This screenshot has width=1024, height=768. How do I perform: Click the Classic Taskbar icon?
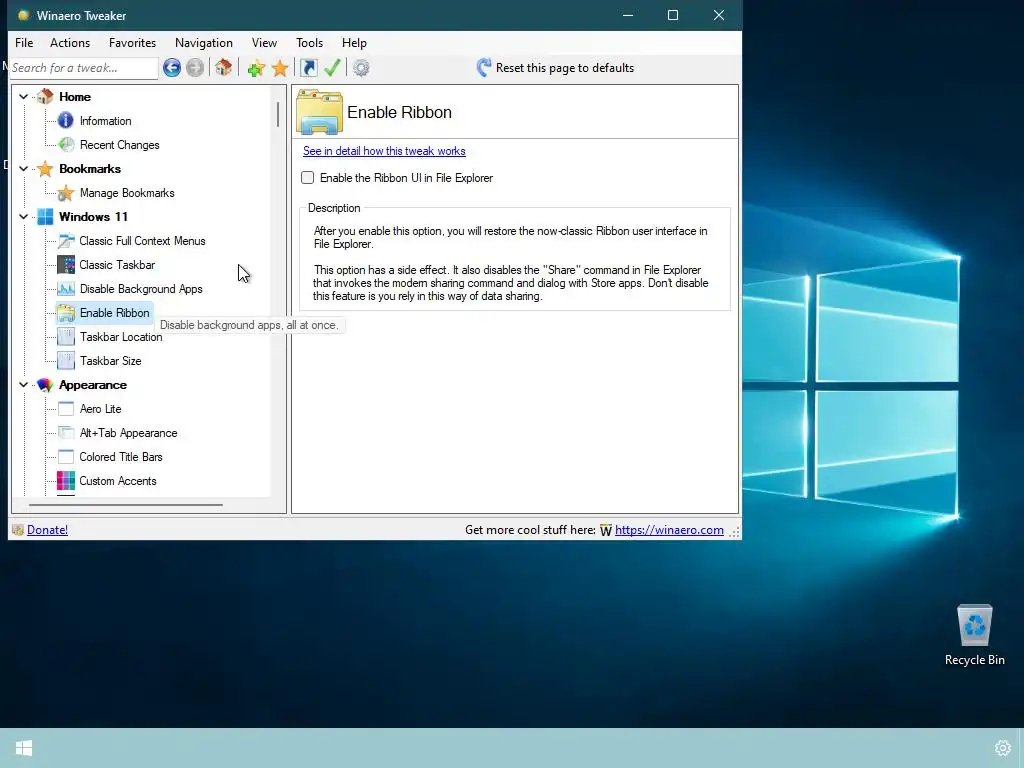pos(66,264)
